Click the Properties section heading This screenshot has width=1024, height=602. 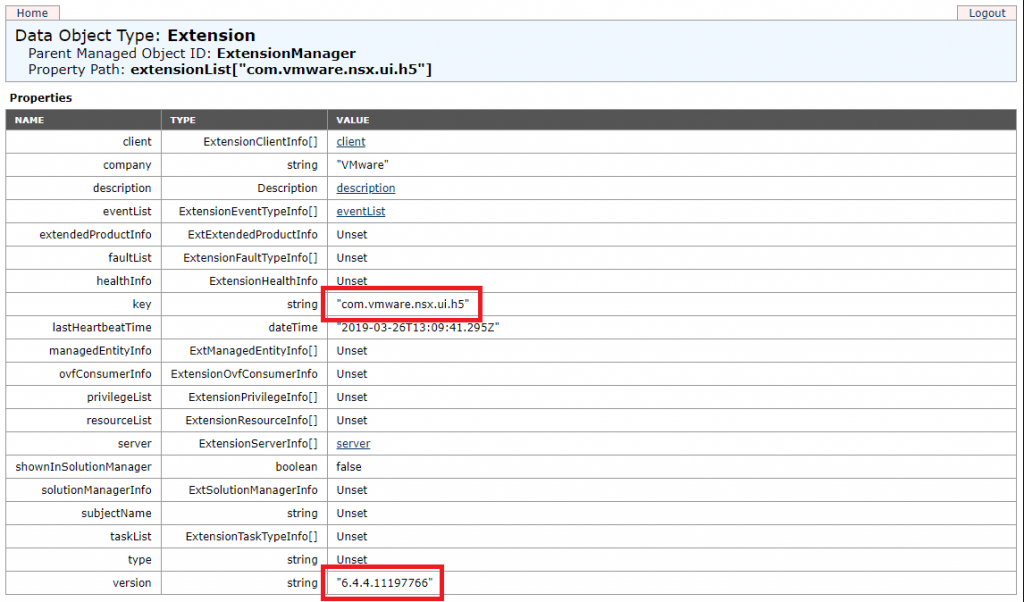coord(43,97)
